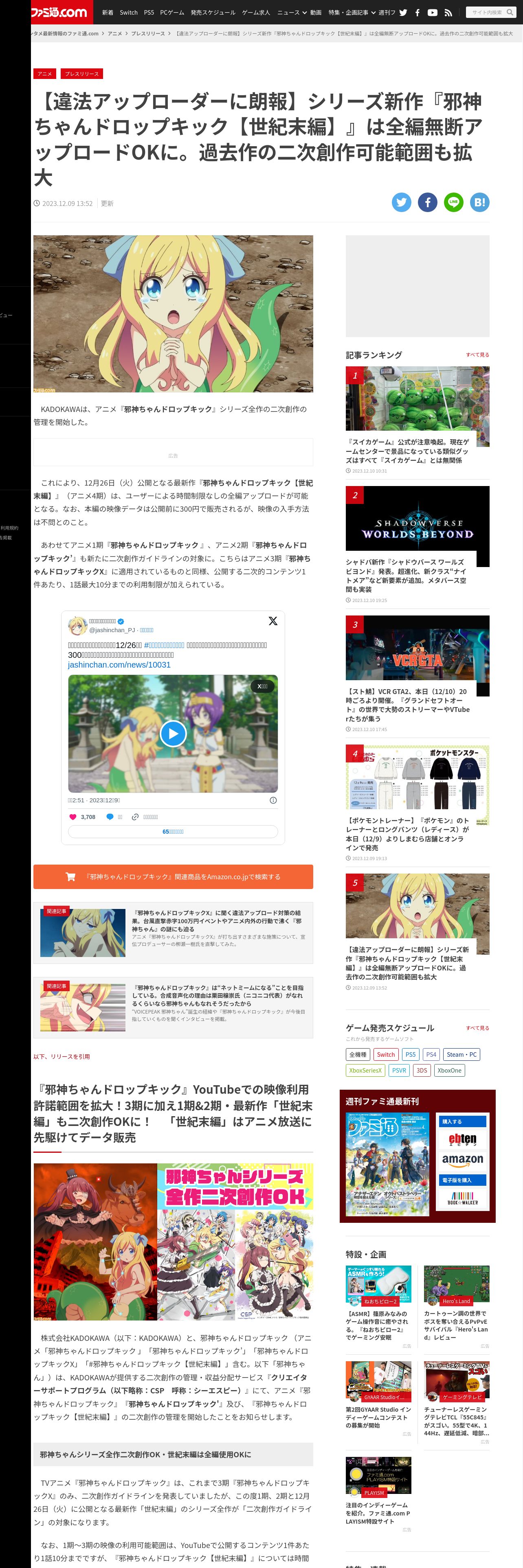Click the verified jashinchan_PJ avatar in tweet
This screenshot has height=1568, width=523.
(77, 626)
